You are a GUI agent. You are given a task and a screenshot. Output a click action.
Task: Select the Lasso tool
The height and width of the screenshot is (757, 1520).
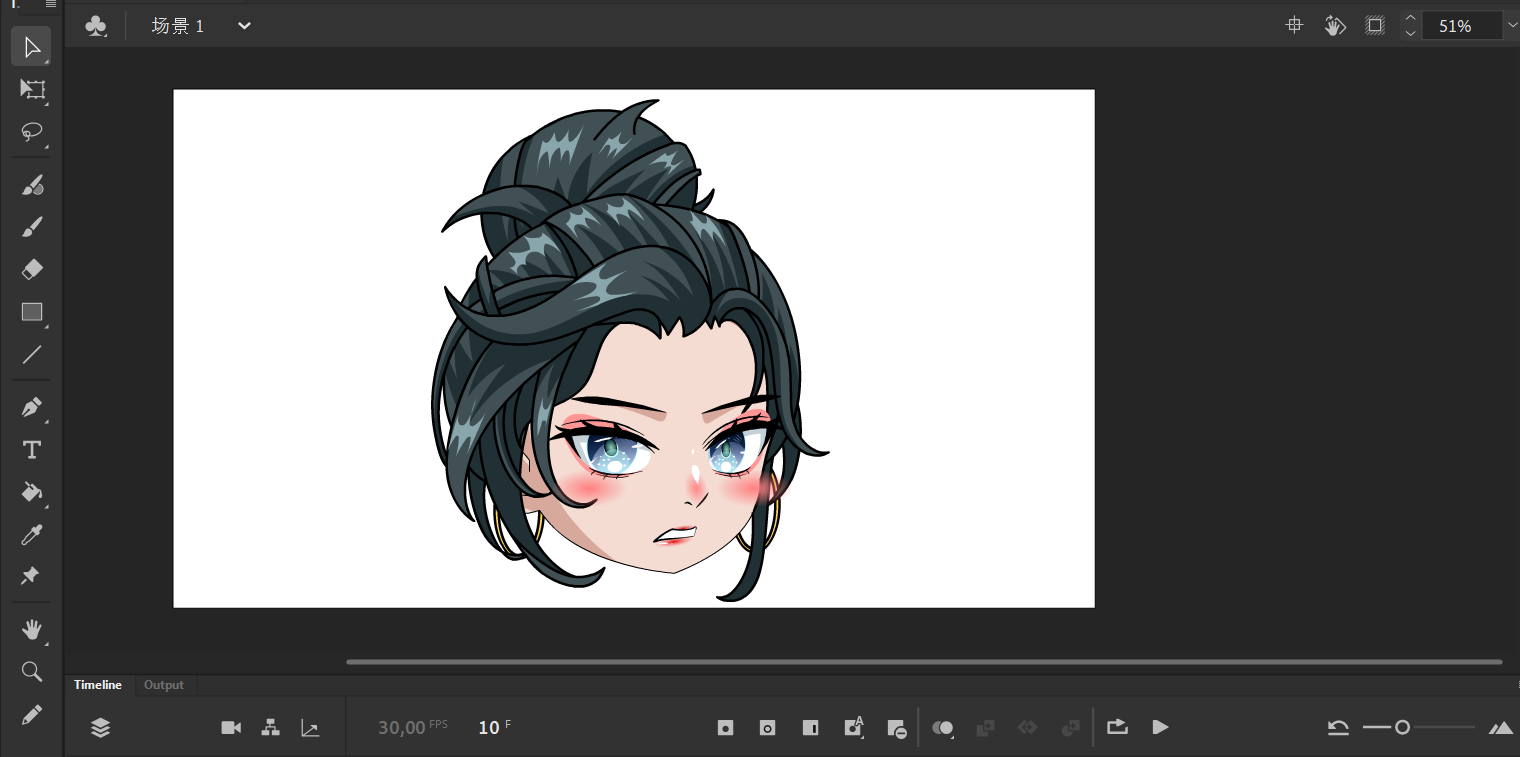click(32, 132)
